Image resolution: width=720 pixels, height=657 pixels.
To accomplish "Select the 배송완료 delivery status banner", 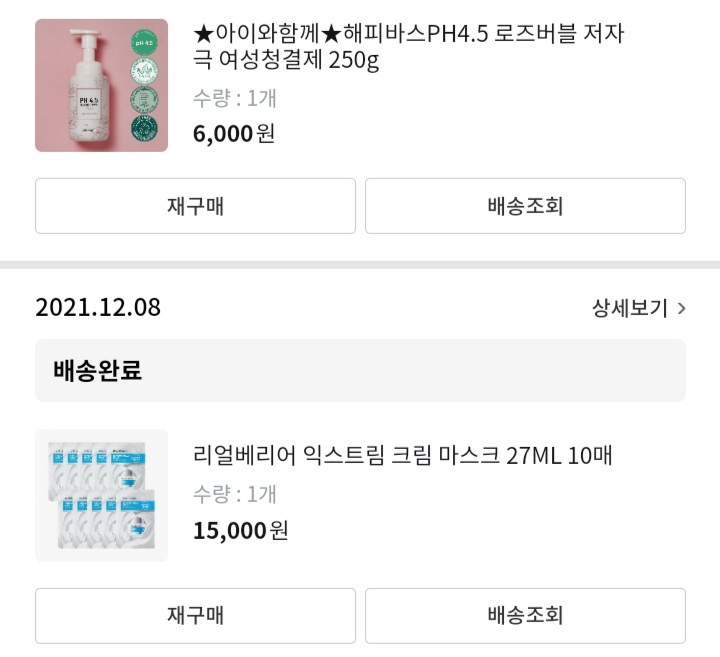I will 360,370.
